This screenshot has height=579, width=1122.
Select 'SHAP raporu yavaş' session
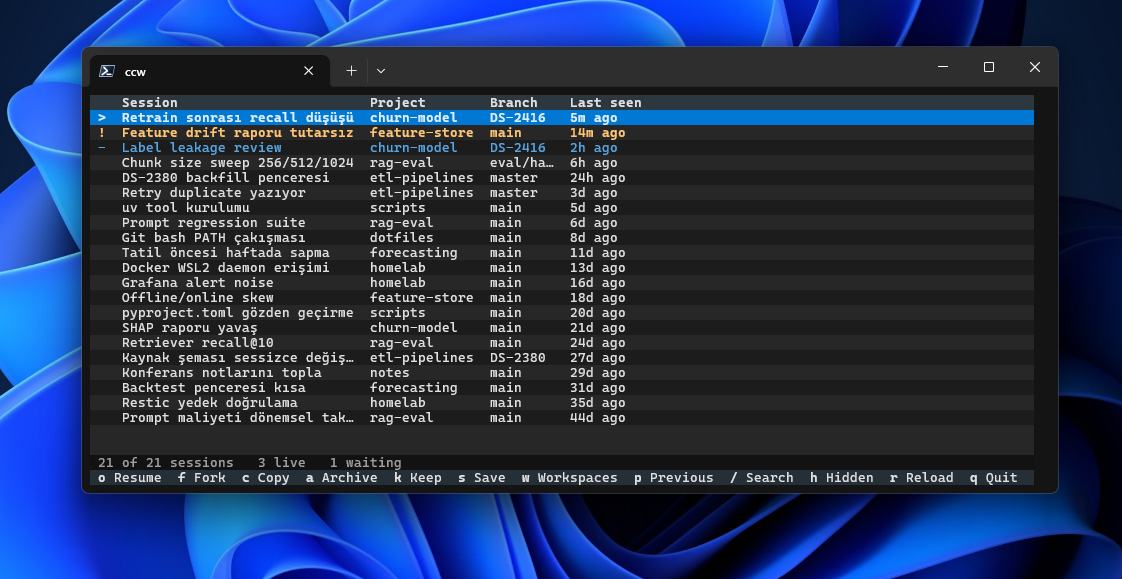point(562,328)
